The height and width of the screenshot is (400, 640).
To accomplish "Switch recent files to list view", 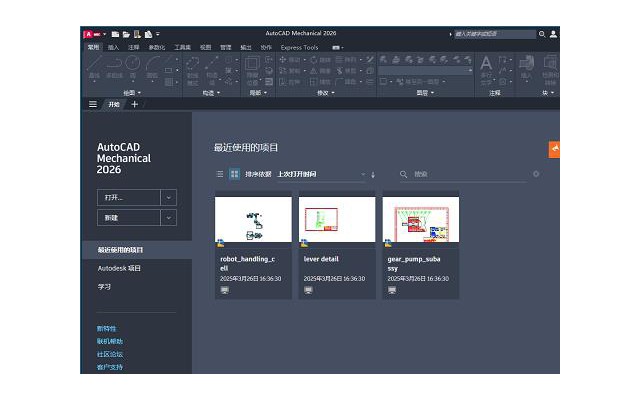I will [220, 174].
